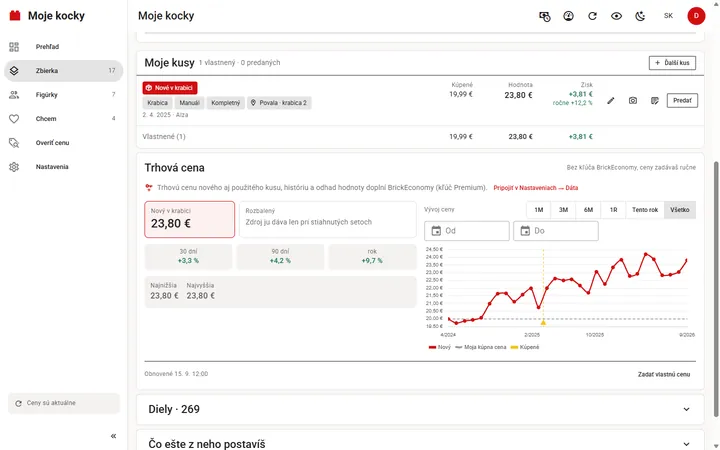
Task: Open the note icon beside Predať button
Action: (655, 101)
